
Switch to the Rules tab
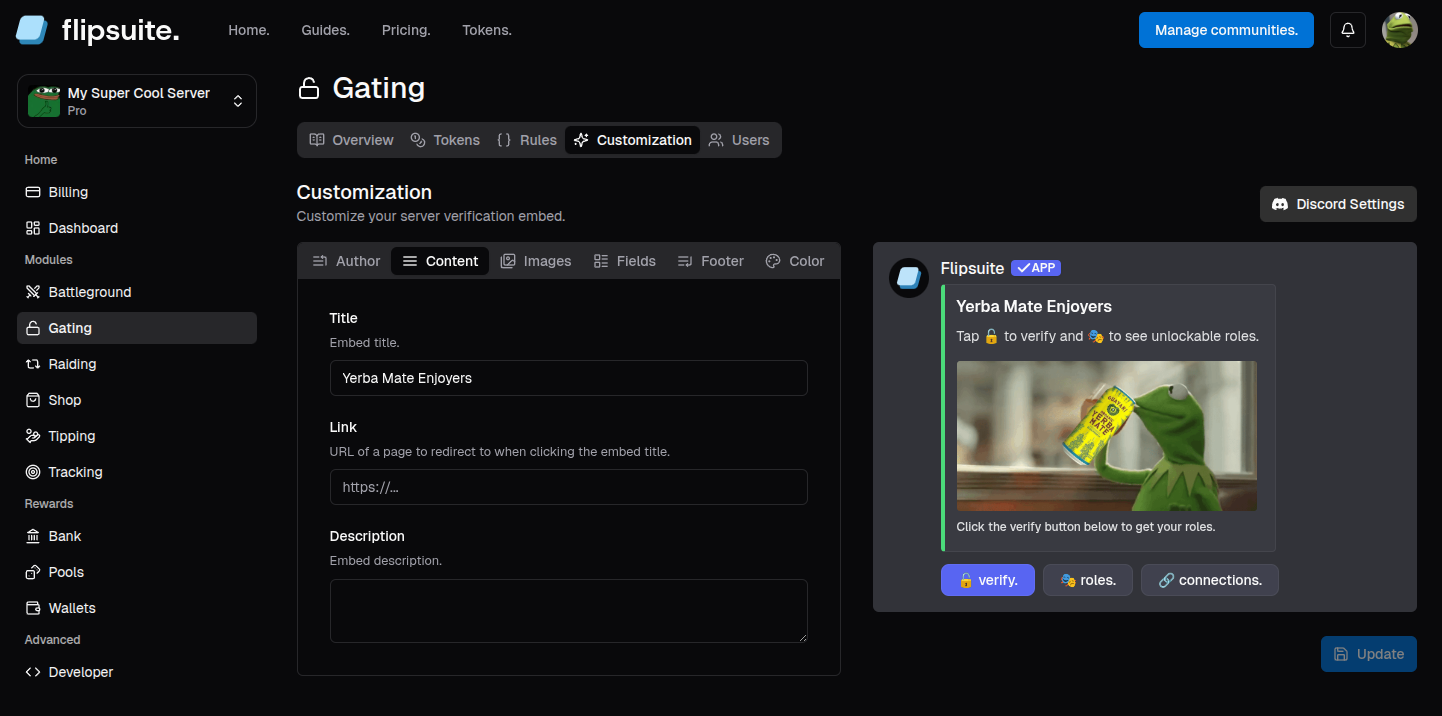point(526,140)
